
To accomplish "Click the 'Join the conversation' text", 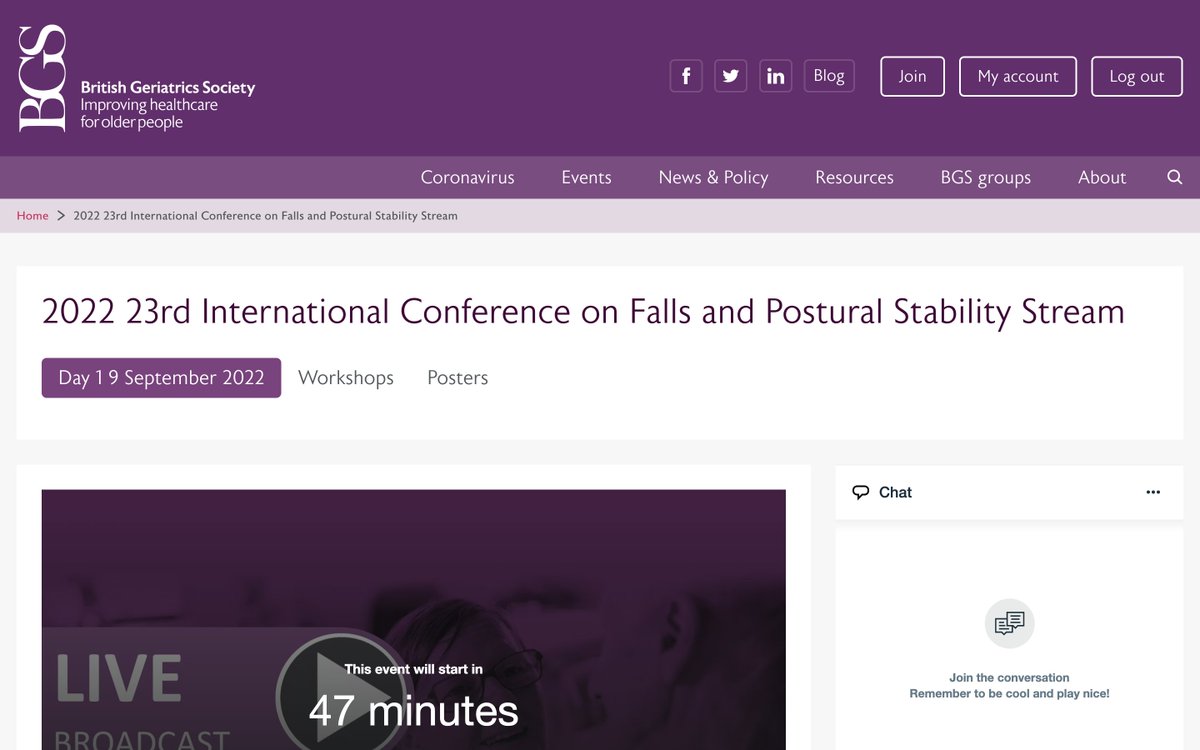I will 1009,678.
